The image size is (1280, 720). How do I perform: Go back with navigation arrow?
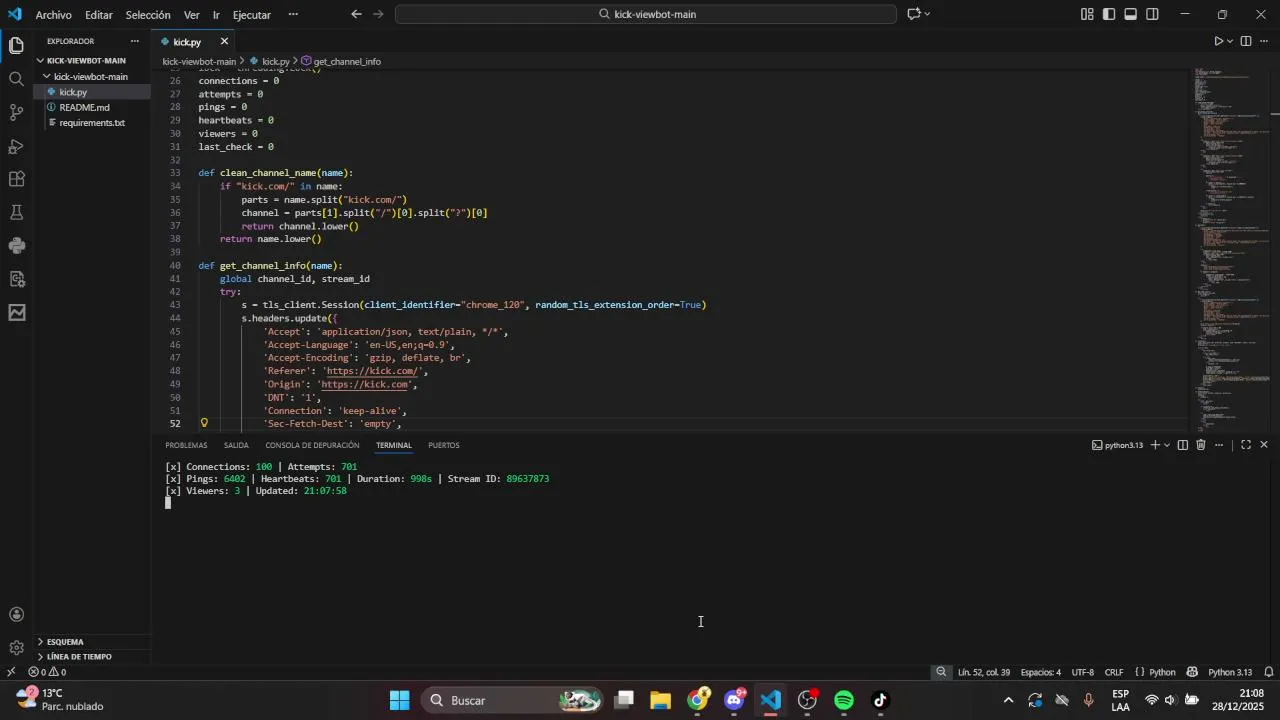coord(357,14)
